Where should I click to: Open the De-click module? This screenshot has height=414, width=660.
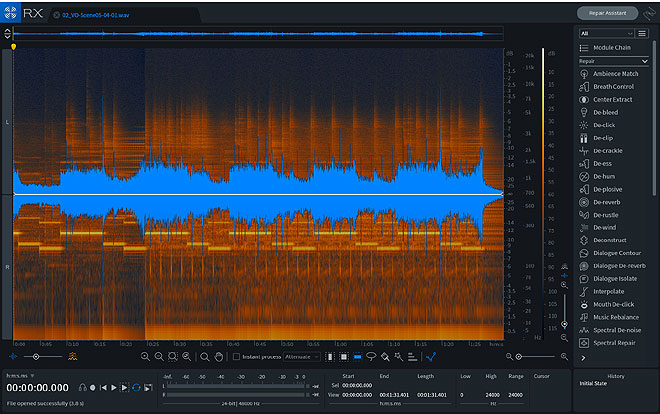(597, 125)
